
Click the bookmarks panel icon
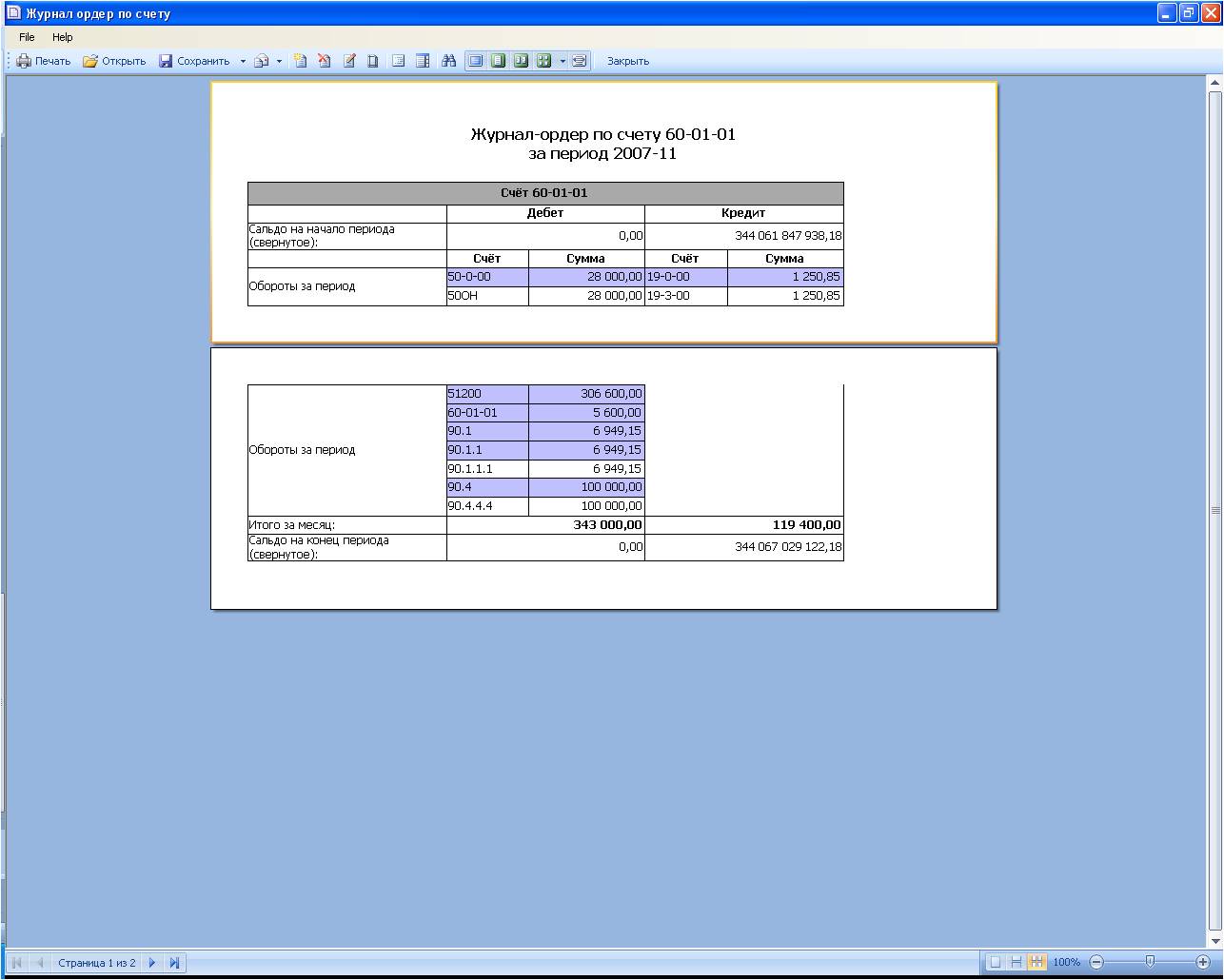pos(399,61)
